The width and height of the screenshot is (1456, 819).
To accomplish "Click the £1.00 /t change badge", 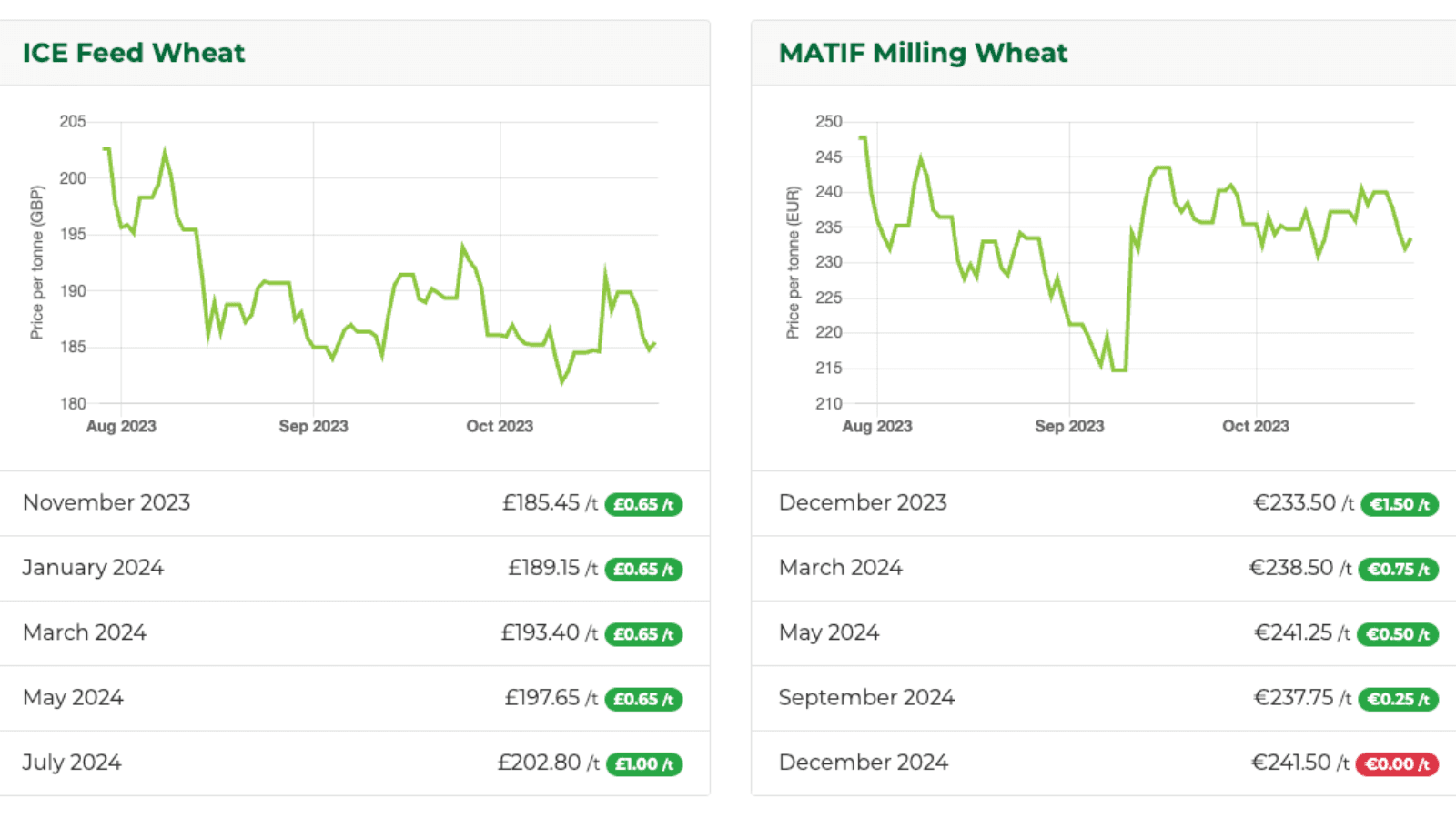I will point(644,764).
